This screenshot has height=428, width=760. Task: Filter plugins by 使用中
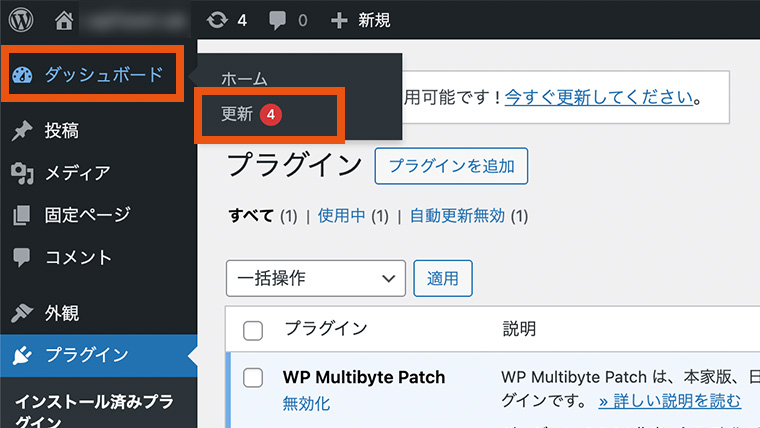click(341, 216)
